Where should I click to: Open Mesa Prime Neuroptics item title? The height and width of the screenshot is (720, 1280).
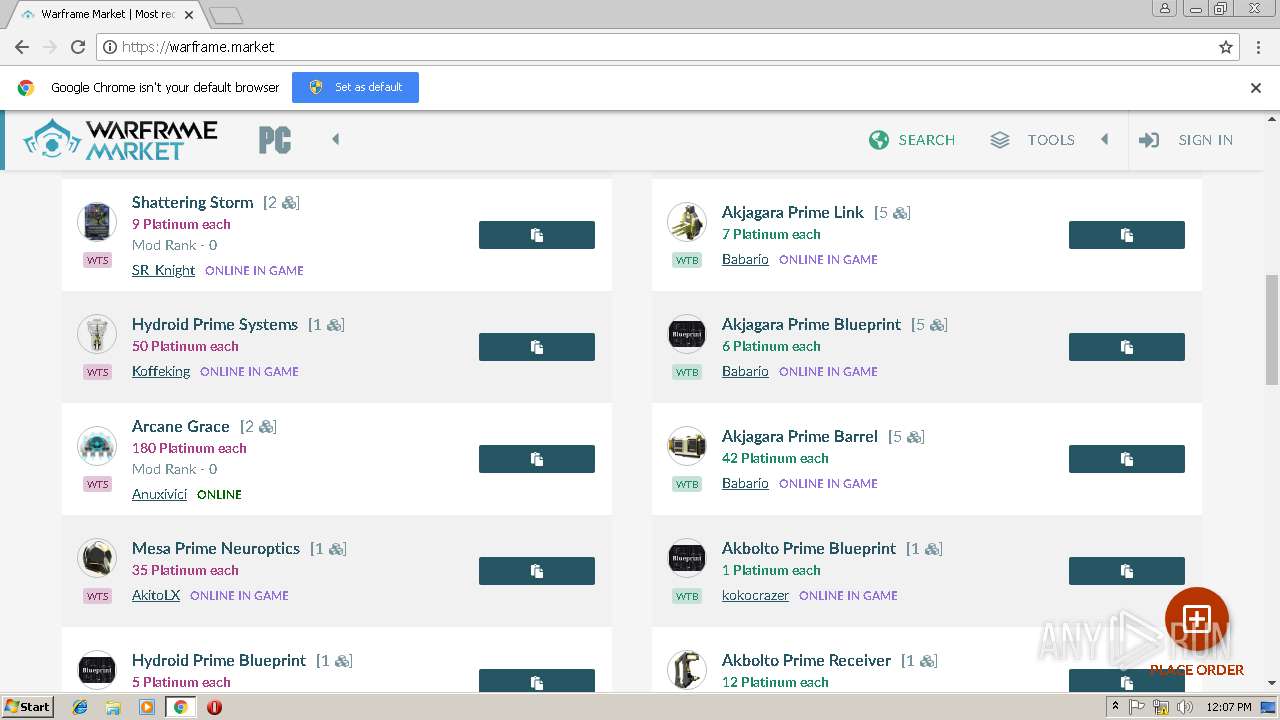tap(216, 548)
